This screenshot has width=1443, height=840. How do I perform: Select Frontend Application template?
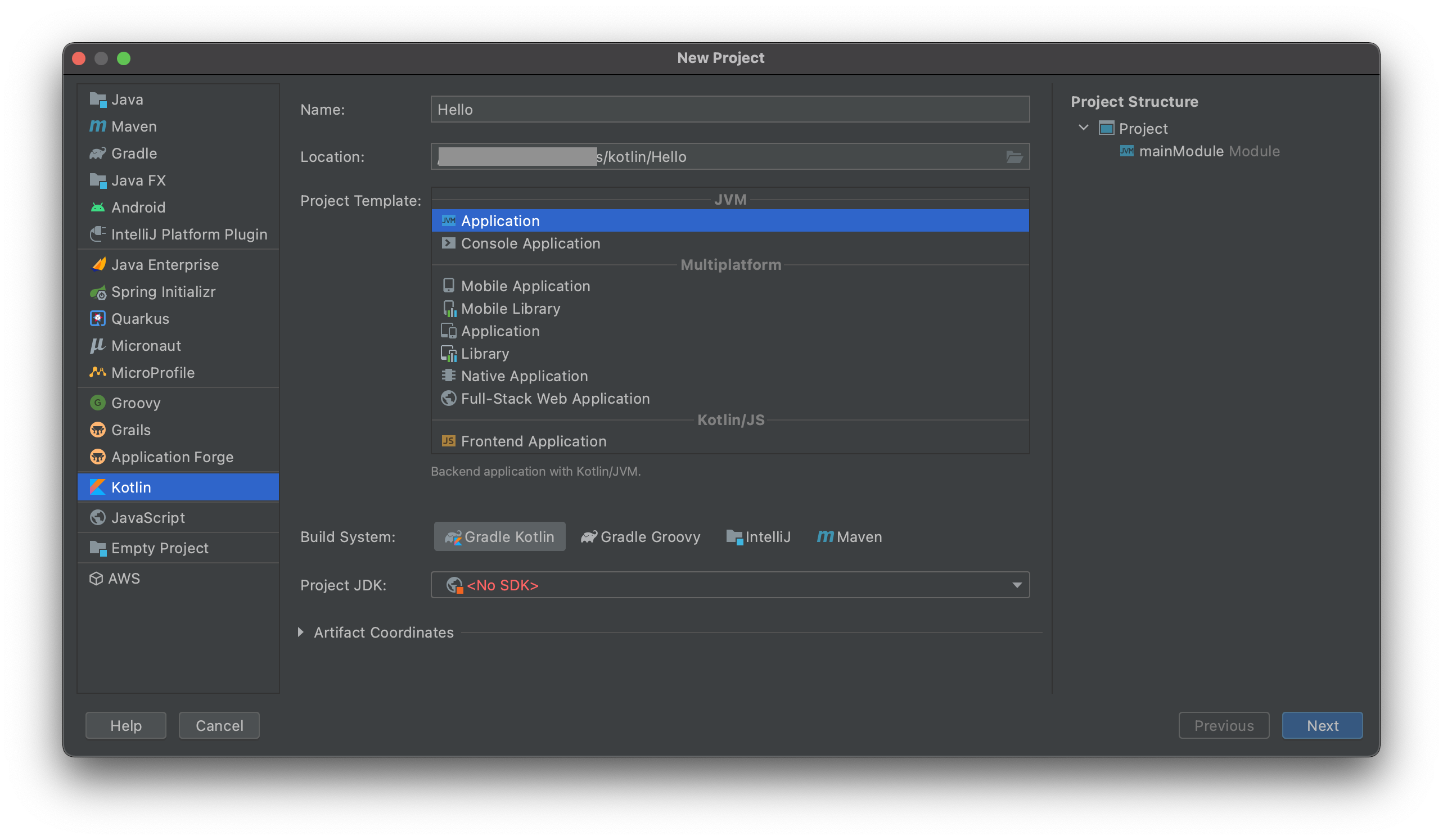click(x=730, y=441)
